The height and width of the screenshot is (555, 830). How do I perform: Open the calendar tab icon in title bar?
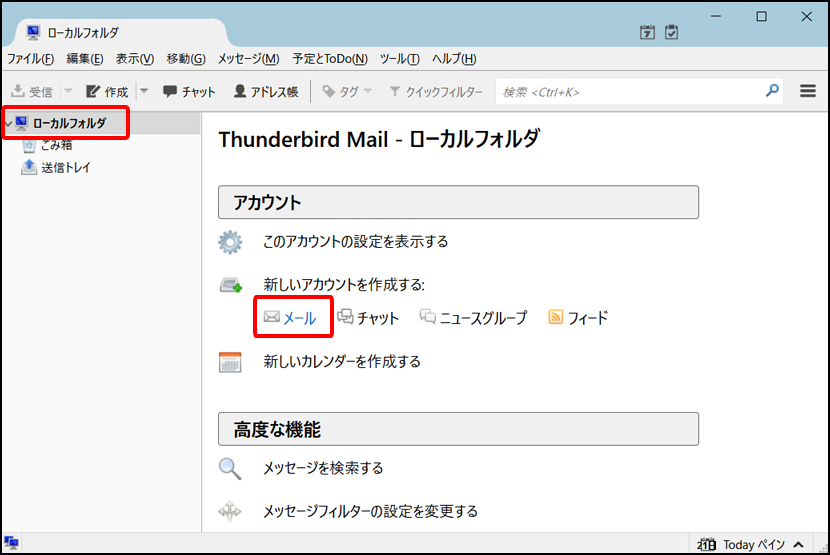(647, 32)
